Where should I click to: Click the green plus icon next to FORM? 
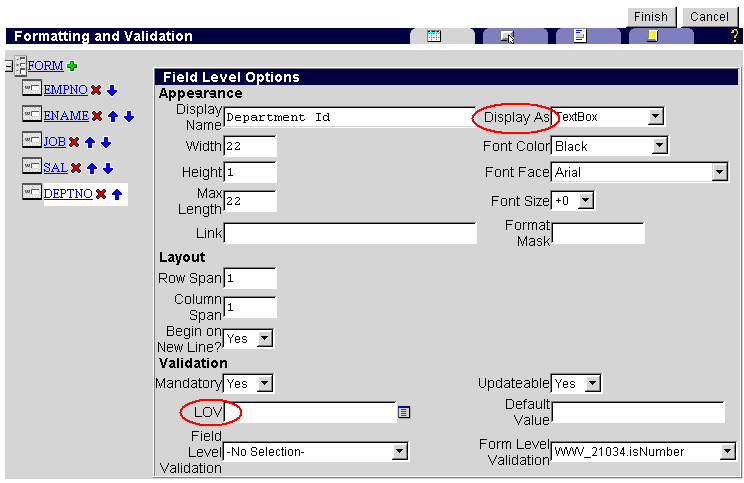[x=72, y=66]
